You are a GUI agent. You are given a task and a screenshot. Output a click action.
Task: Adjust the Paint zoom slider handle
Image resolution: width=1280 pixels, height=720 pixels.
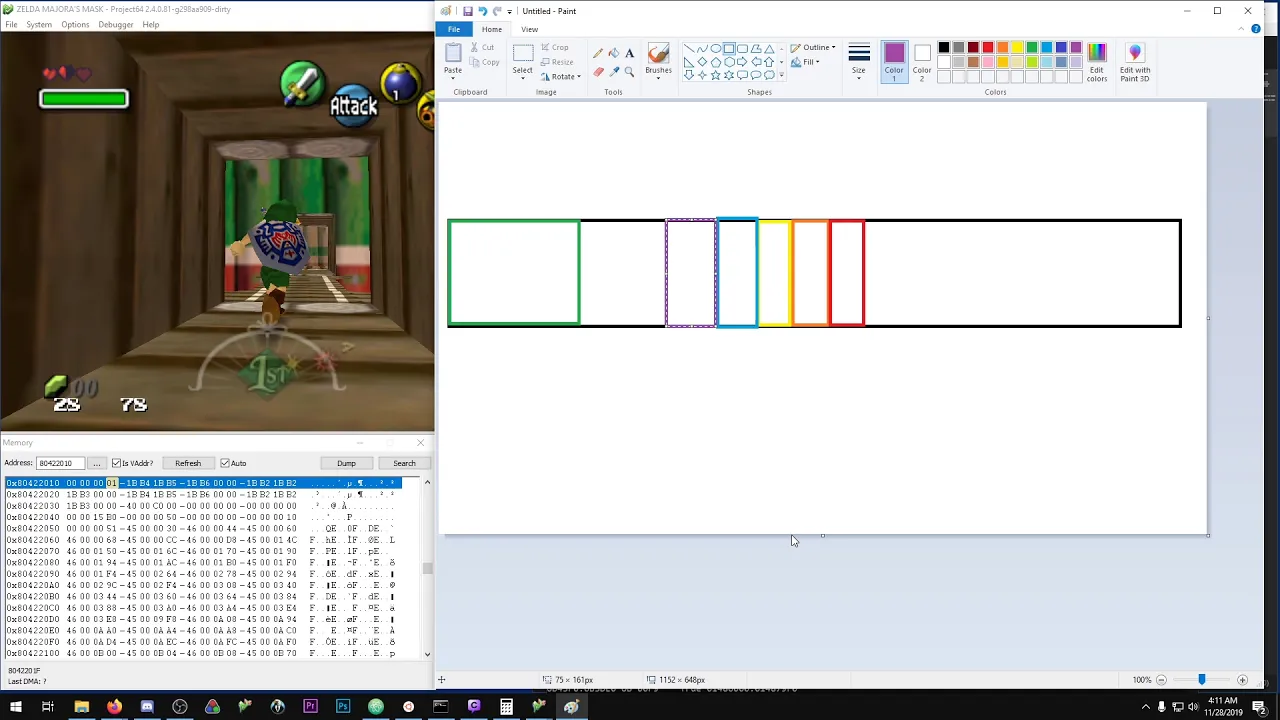click(x=1202, y=680)
